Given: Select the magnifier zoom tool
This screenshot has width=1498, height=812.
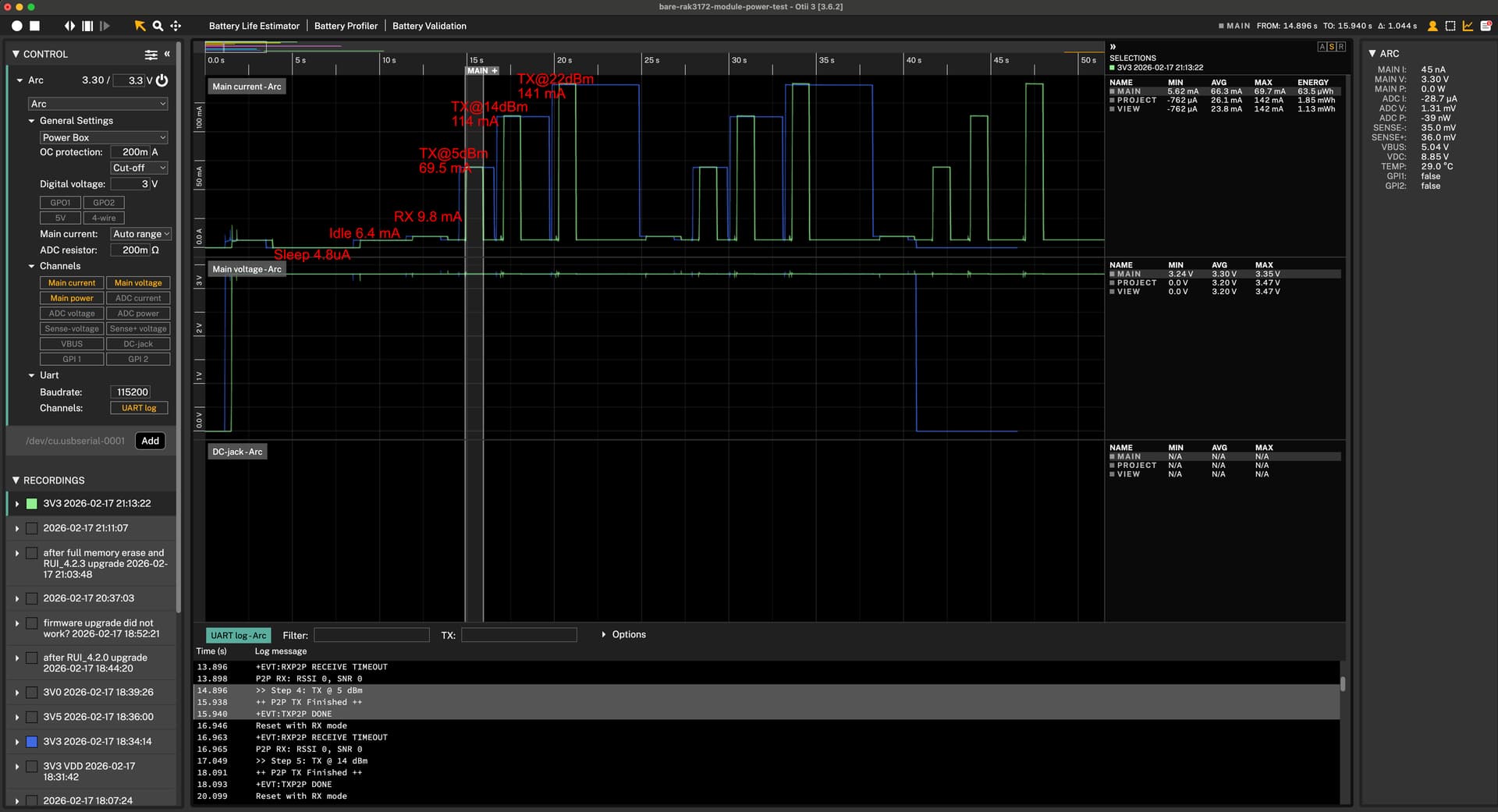Looking at the screenshot, I should [158, 26].
